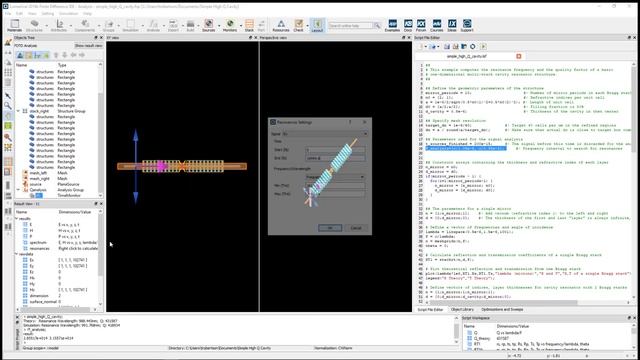The width and height of the screenshot is (640, 360).
Task: Cancel the Resonance Settings dialog
Action: pyautogui.click(x=356, y=228)
